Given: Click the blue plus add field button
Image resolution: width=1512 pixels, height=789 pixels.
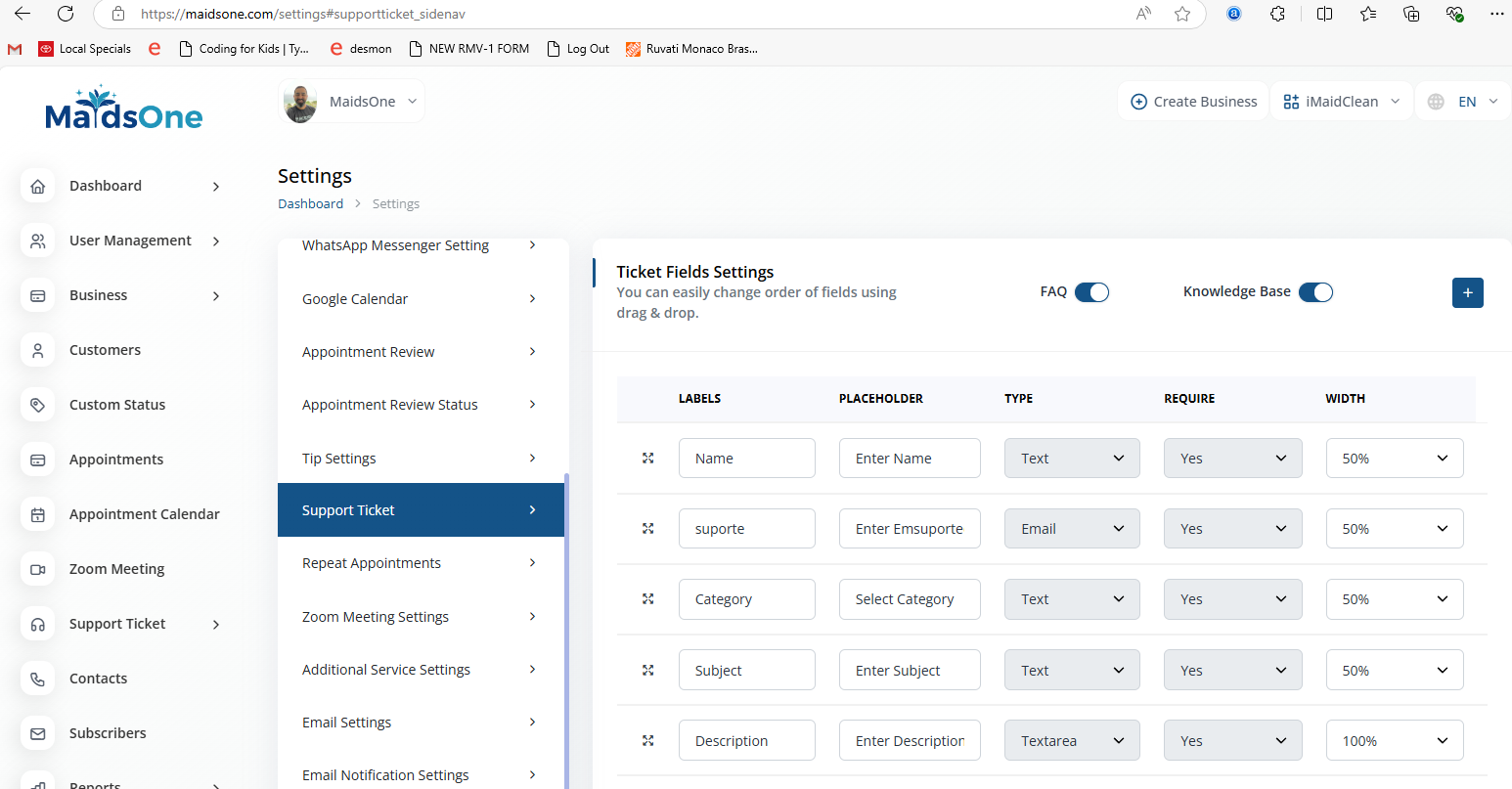Looking at the screenshot, I should (x=1467, y=292).
